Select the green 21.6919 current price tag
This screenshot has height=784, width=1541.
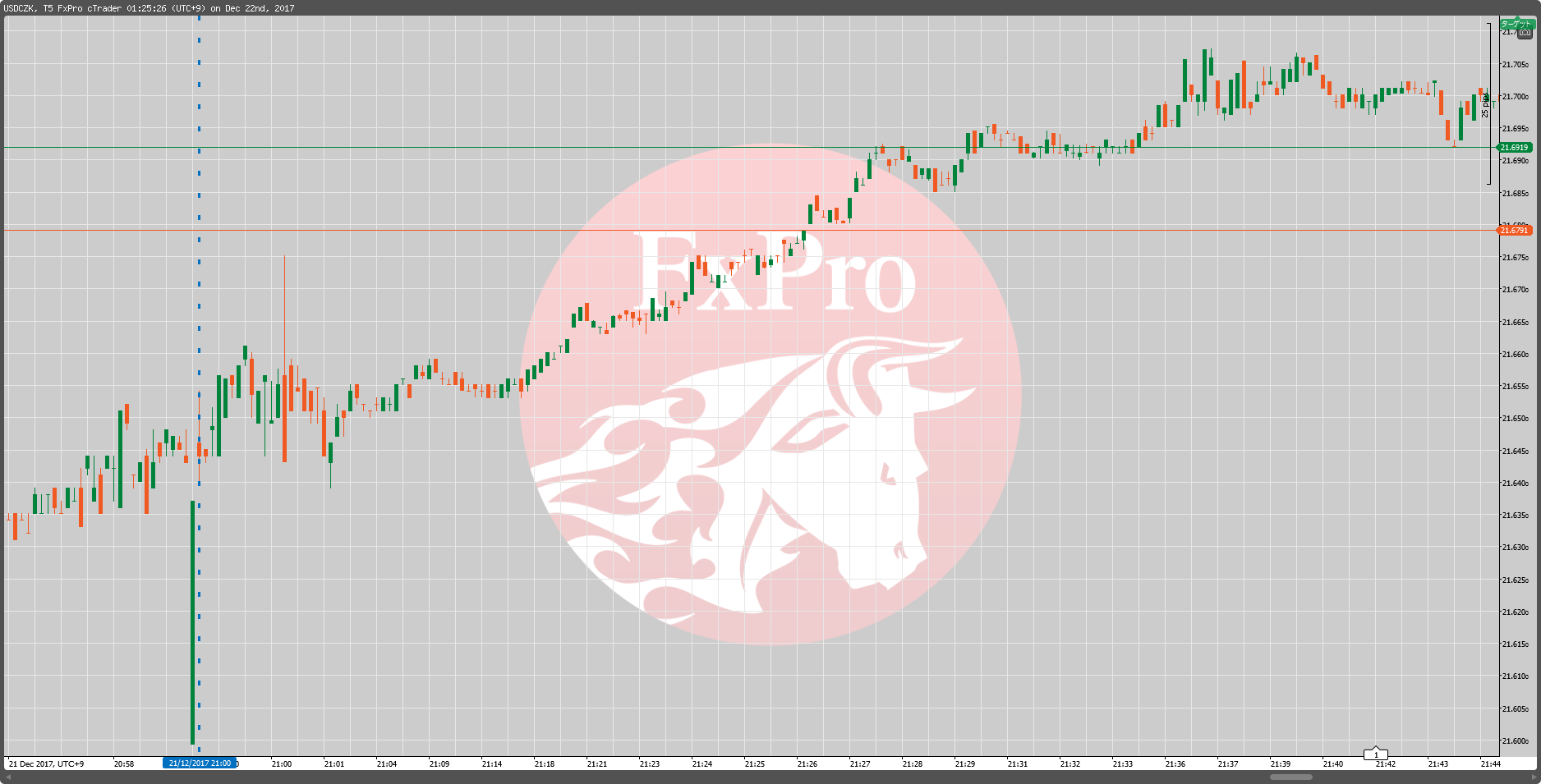1515,148
